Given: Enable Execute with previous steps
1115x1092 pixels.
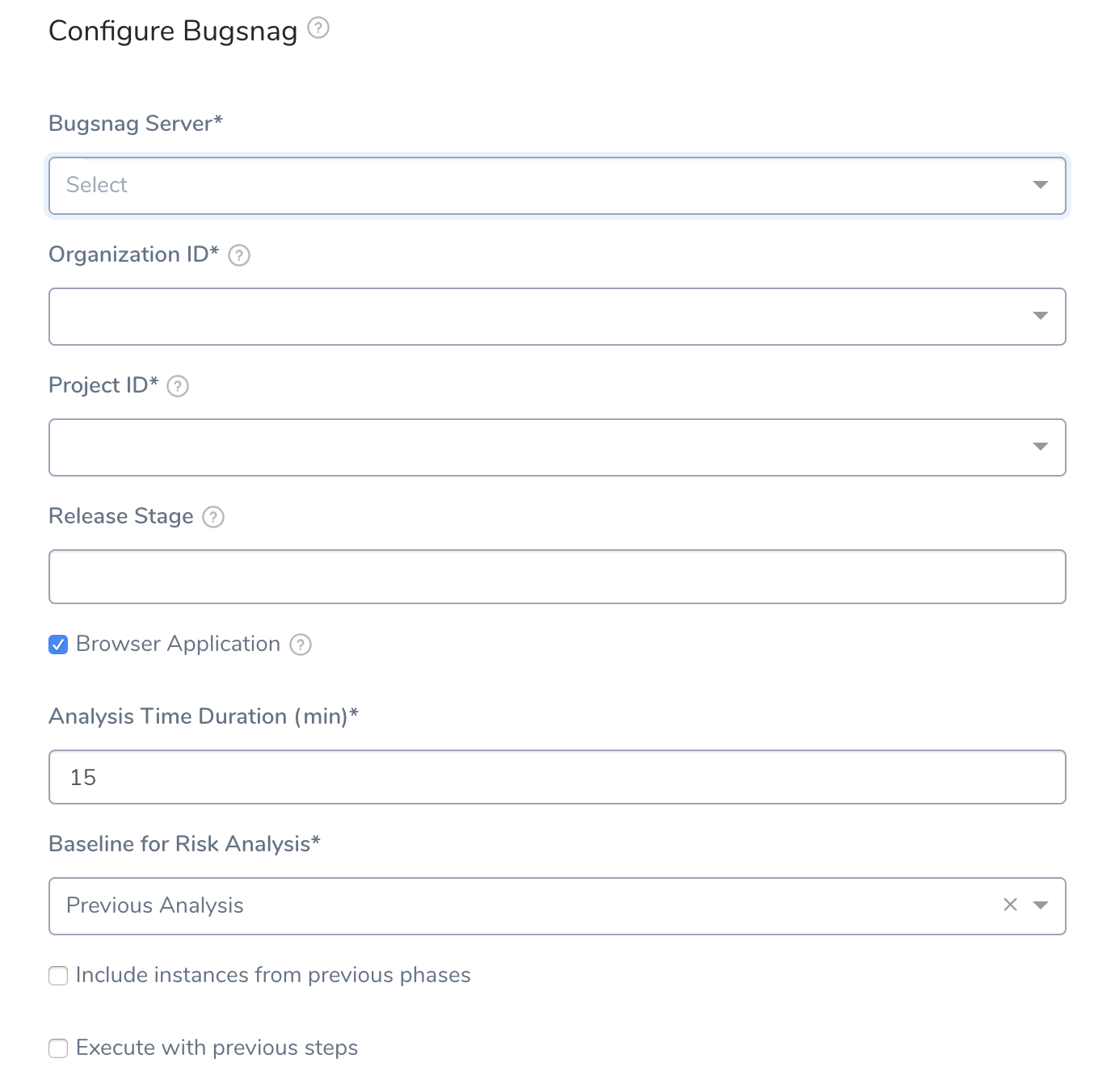Looking at the screenshot, I should (58, 1048).
